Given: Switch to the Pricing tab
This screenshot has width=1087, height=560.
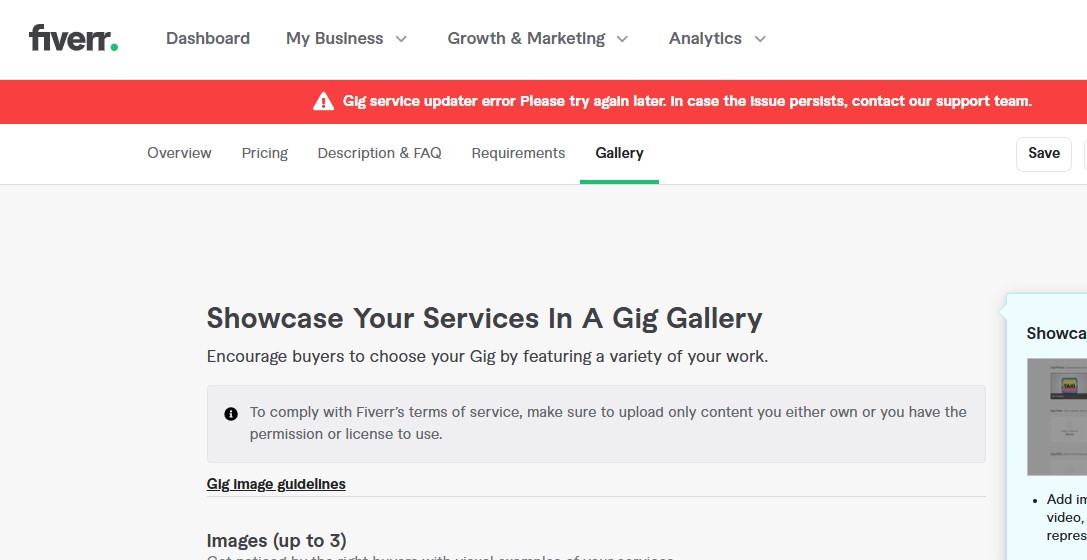Looking at the screenshot, I should tap(265, 153).
